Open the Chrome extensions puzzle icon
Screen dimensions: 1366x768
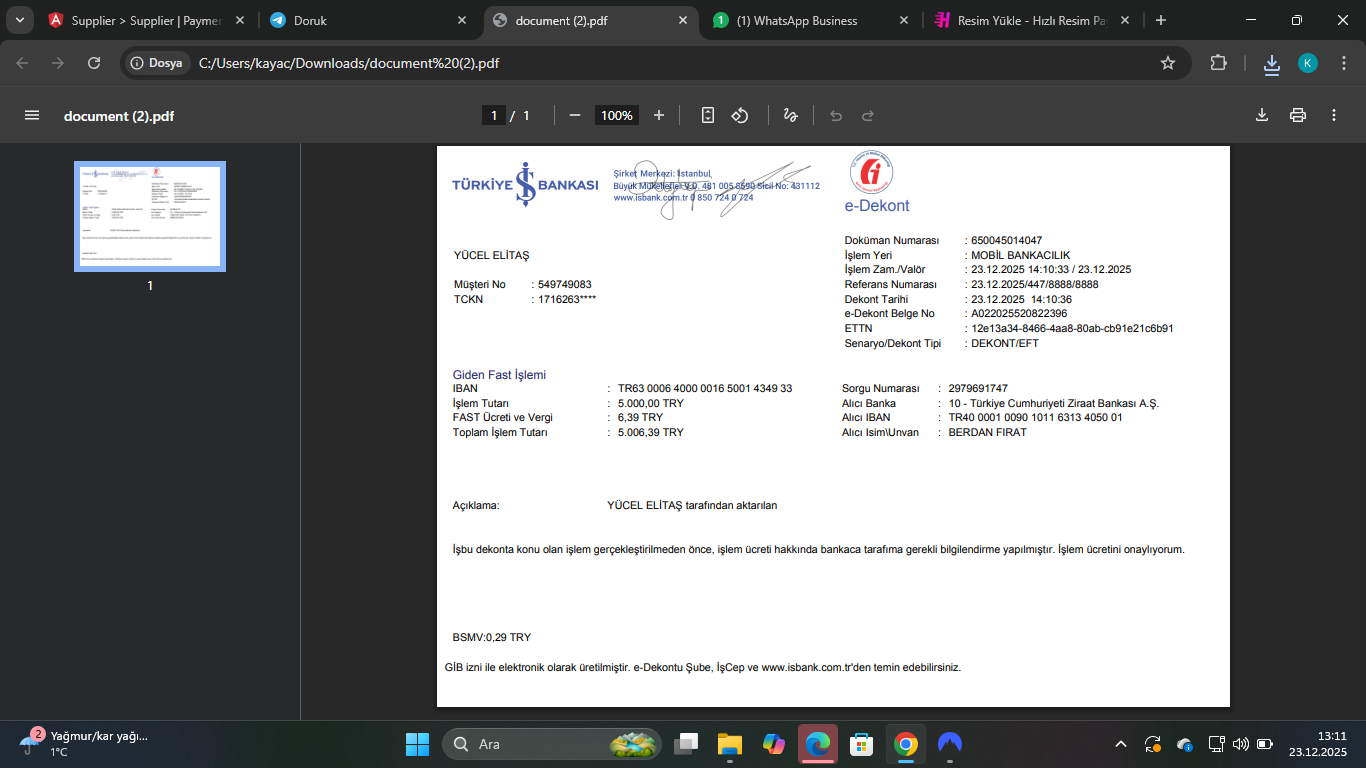point(1218,63)
